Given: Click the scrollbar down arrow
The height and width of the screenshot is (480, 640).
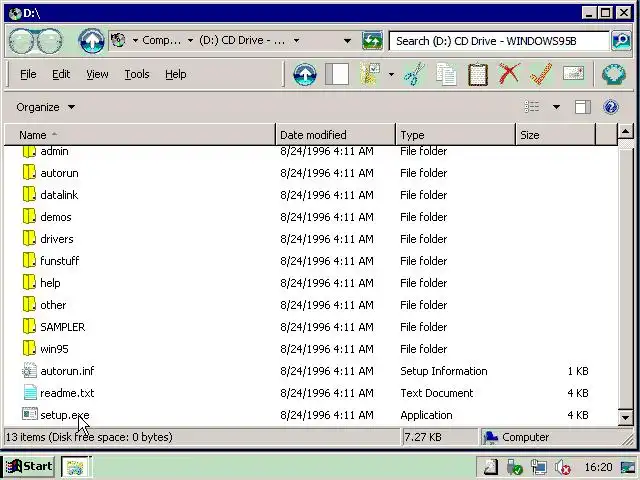Looking at the screenshot, I should coord(625,417).
